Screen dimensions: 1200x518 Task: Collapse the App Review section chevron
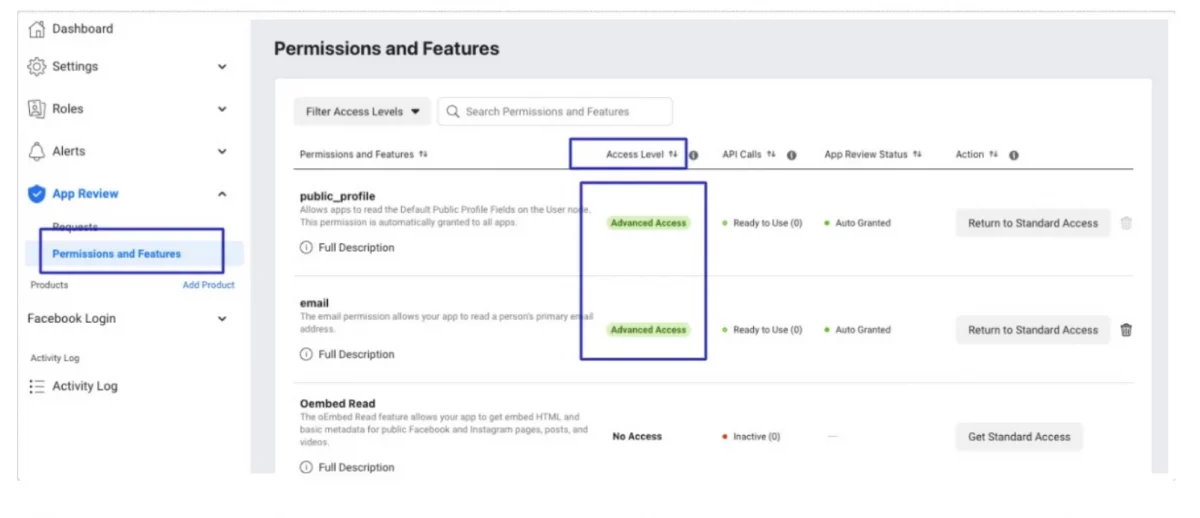point(222,194)
